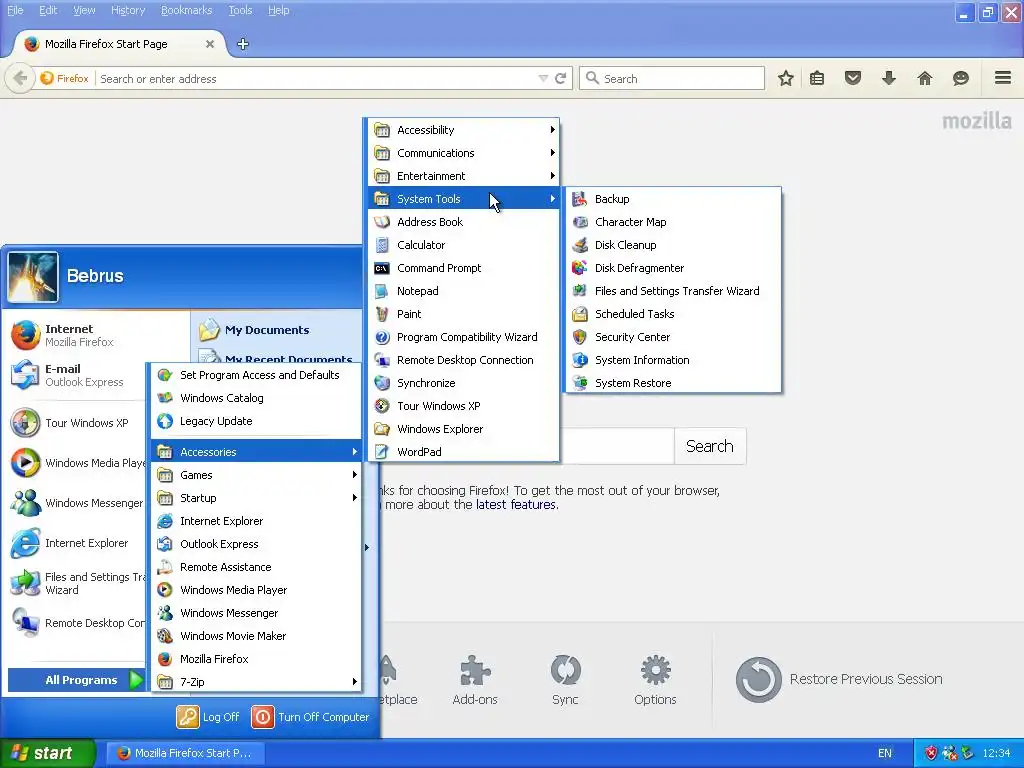Launch Character Map
Viewport: 1024px width, 768px height.
673,222
